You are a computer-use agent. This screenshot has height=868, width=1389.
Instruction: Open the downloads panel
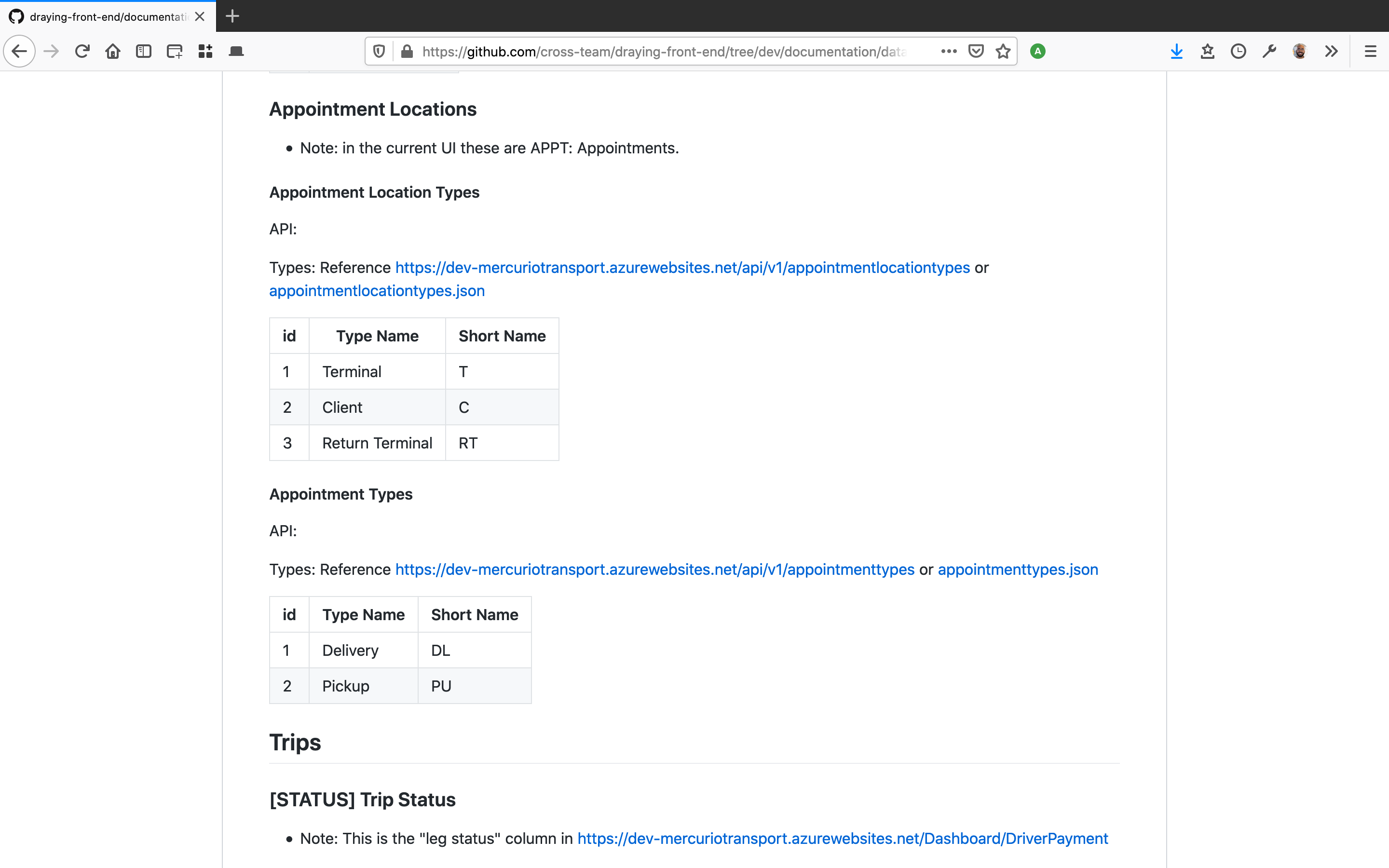coord(1176,52)
